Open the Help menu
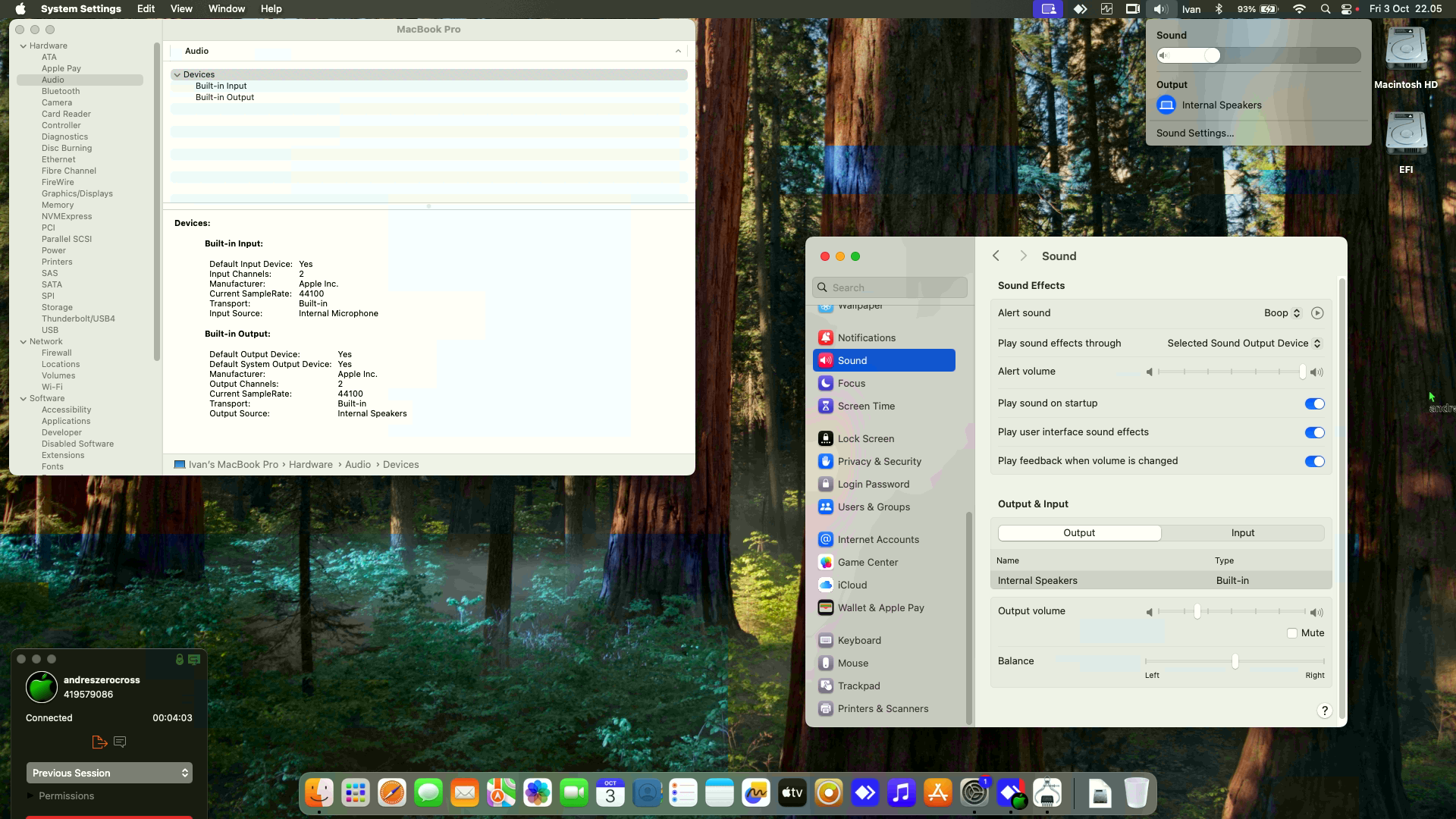The image size is (1456, 819). click(x=271, y=9)
